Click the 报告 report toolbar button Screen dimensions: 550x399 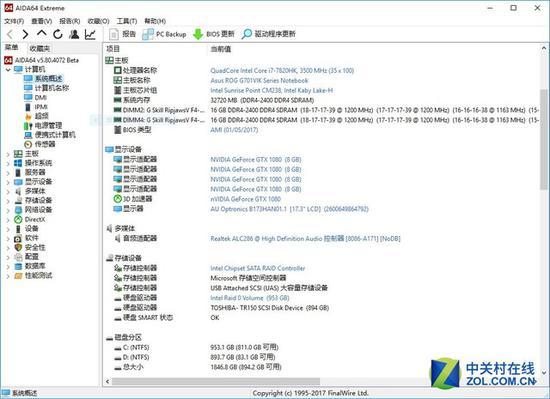122,34
